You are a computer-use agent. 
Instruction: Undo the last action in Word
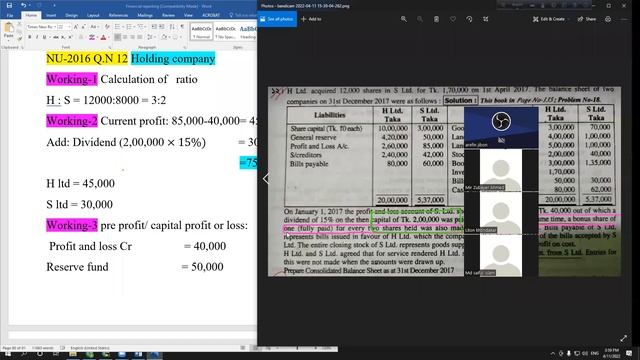pos(24,6)
